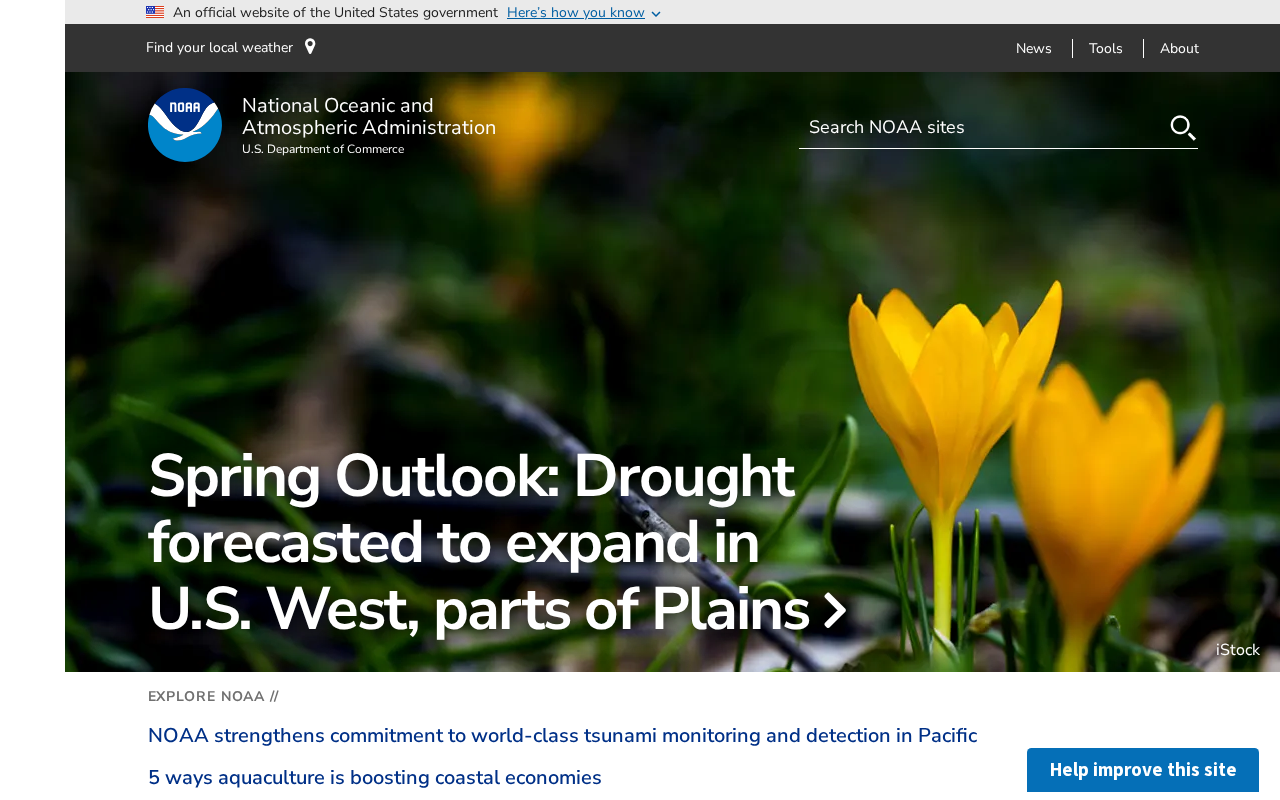Click the location pin icon
1280x800 pixels.
(x=310, y=47)
